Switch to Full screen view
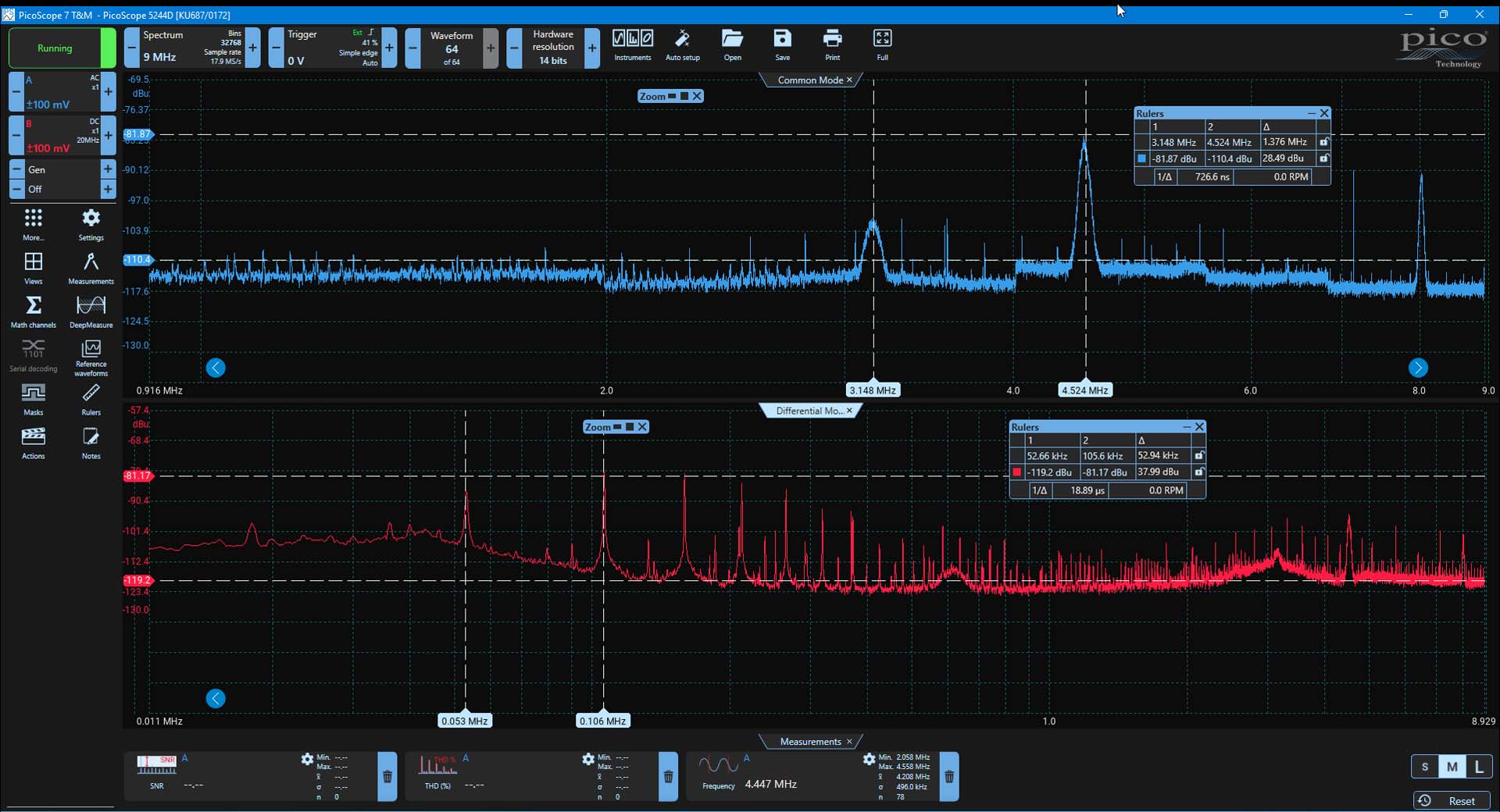The height and width of the screenshot is (812, 1500). click(882, 45)
